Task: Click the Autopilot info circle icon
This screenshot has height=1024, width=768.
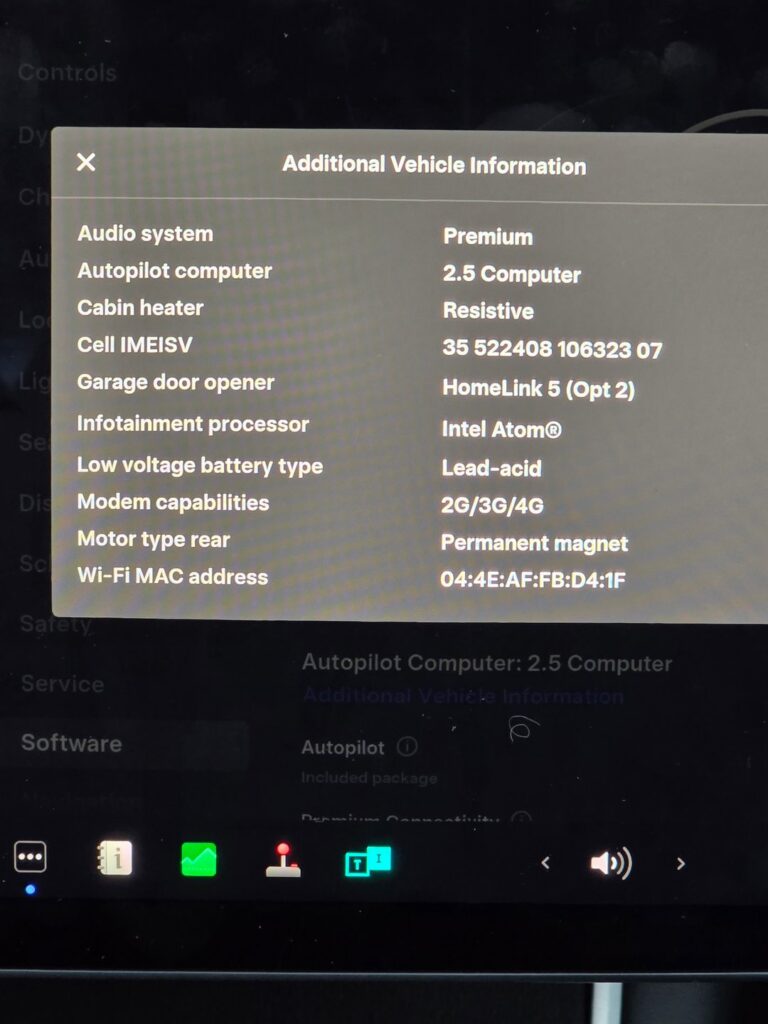Action: pyautogui.click(x=407, y=746)
